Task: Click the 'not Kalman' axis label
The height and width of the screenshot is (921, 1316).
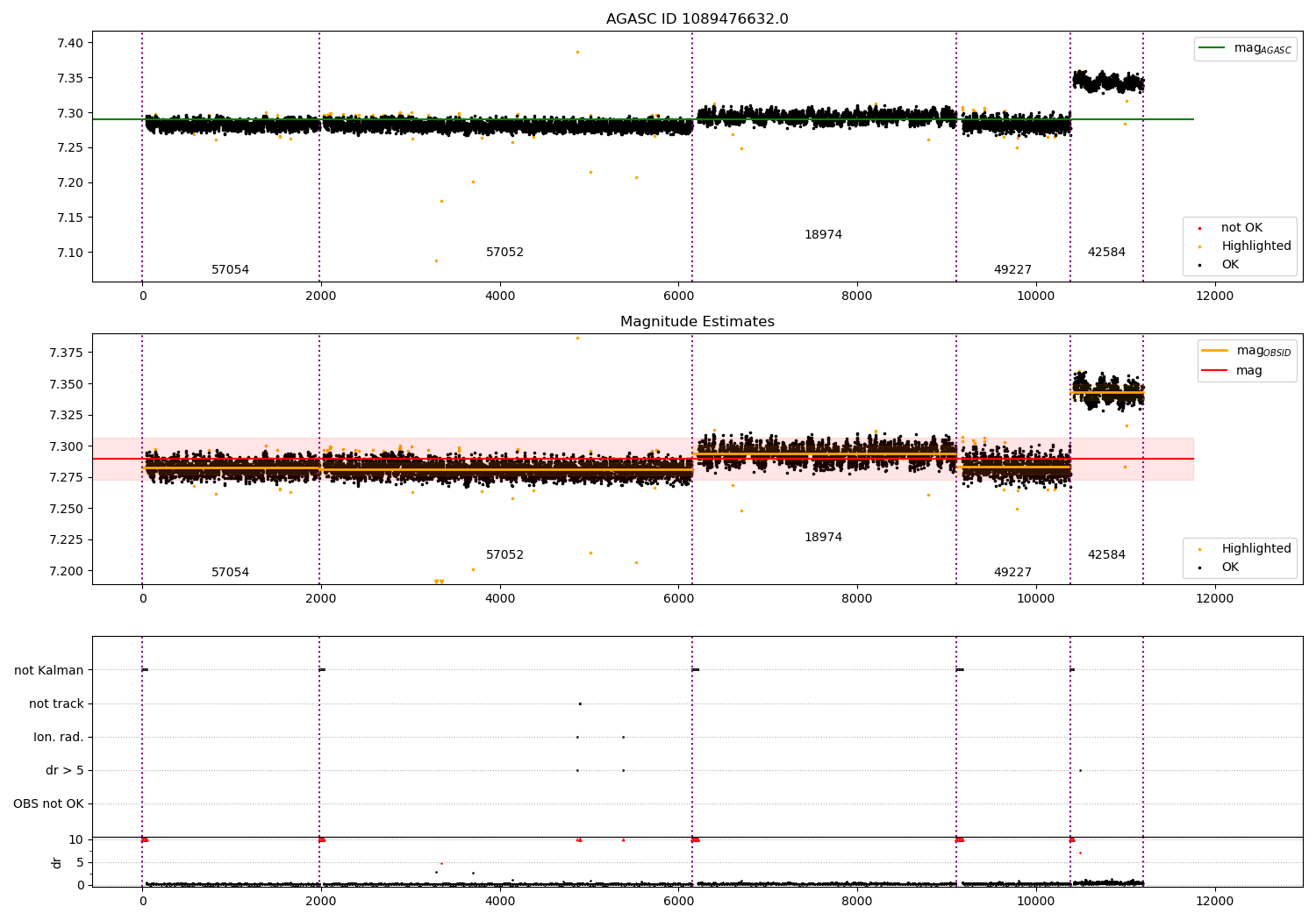Action: (49, 670)
